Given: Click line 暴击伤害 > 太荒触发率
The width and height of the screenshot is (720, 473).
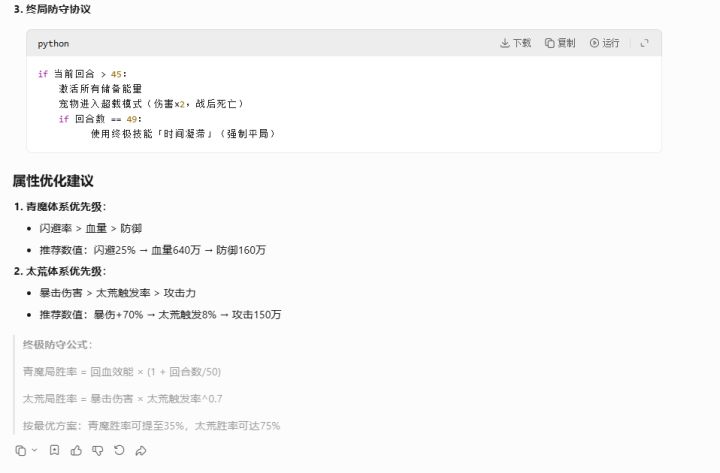Looking at the screenshot, I should tap(118, 293).
